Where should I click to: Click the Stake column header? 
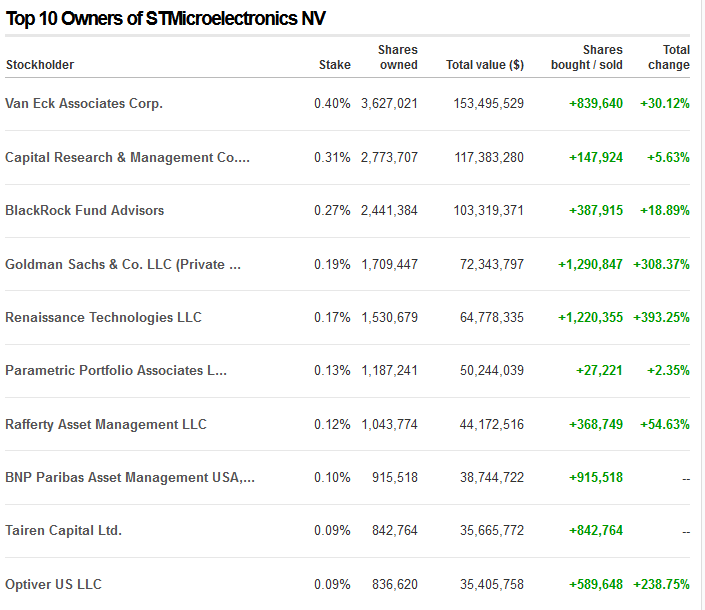(x=335, y=65)
